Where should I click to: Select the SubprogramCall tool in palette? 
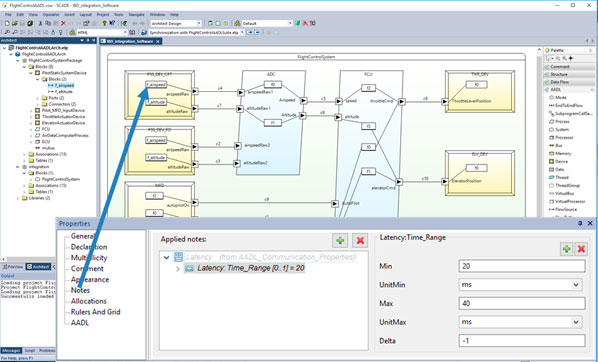pyautogui.click(x=571, y=113)
